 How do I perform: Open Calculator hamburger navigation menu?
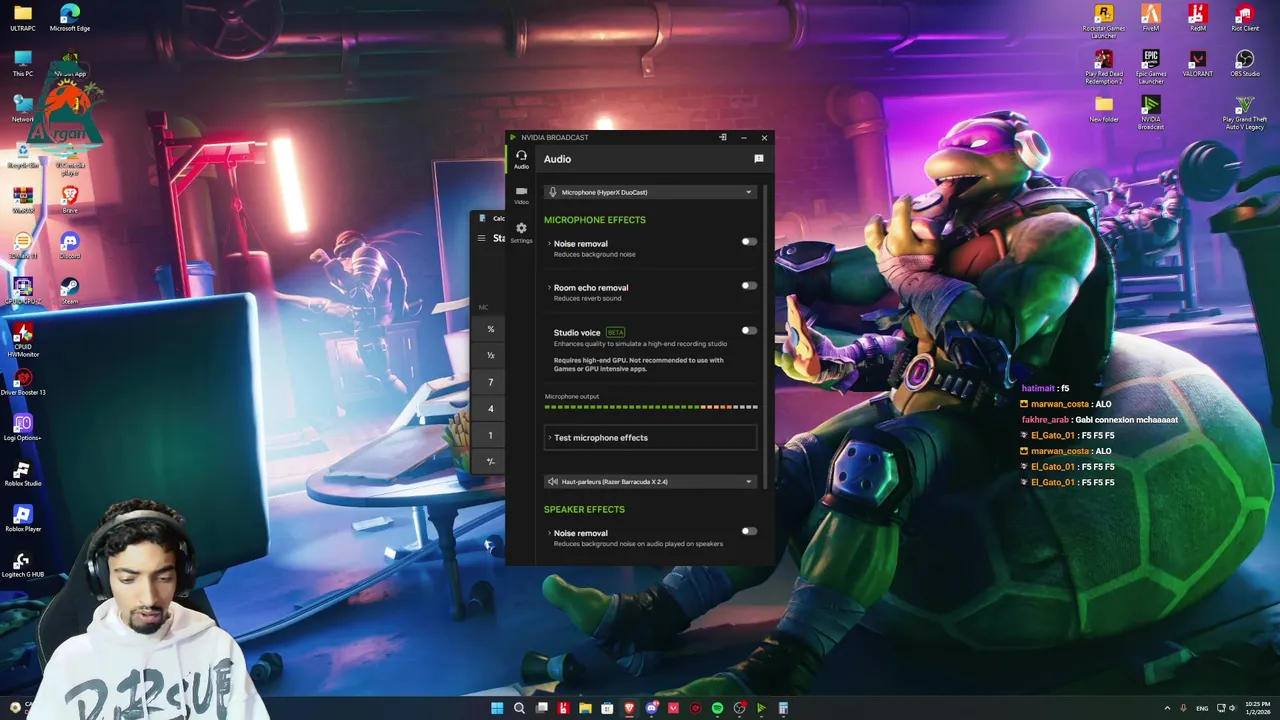click(x=481, y=238)
